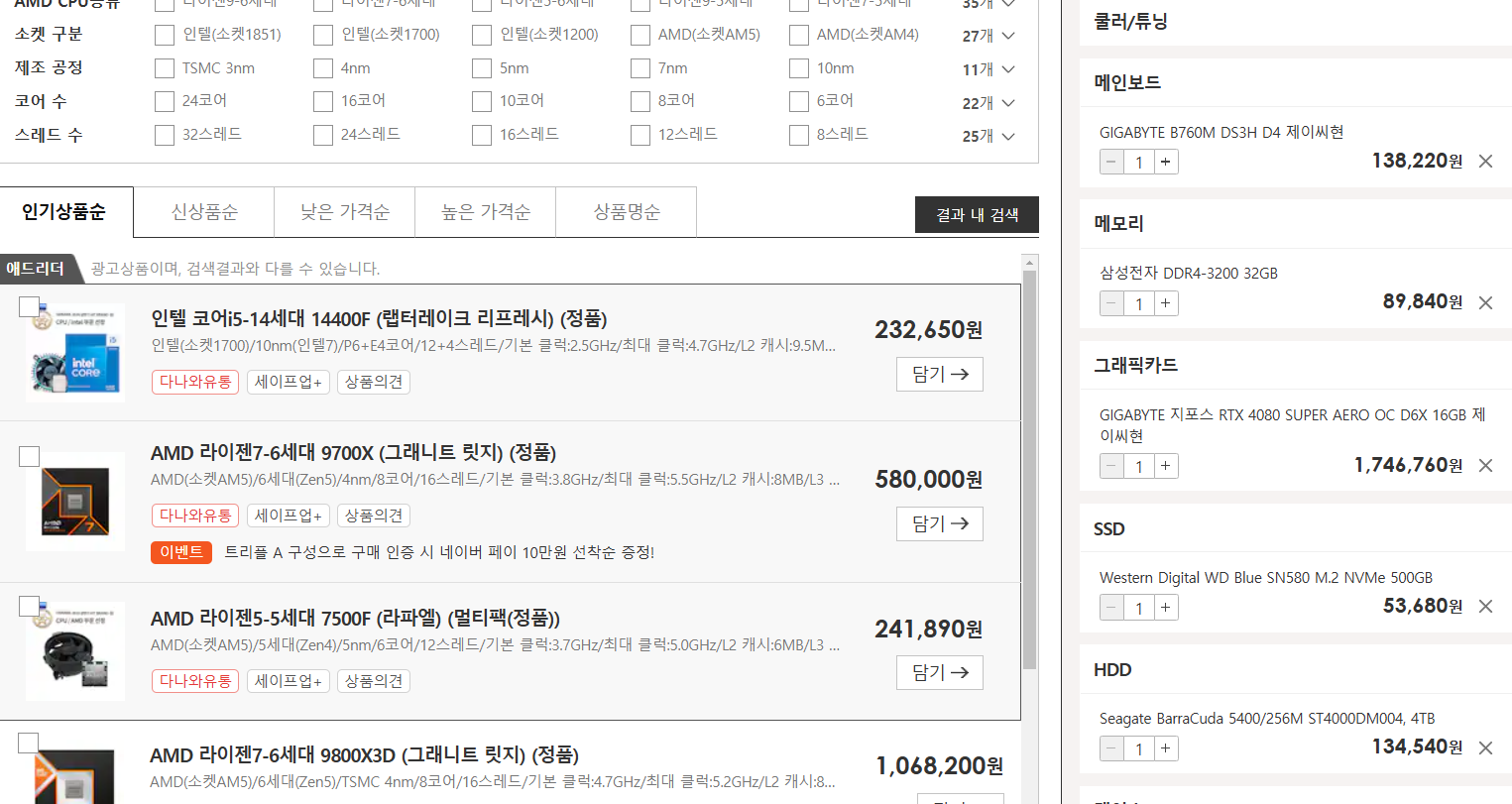The image size is (1512, 804).
Task: Open 세이프업+ tag for AMD Ryzen 9700X
Action: point(289,516)
